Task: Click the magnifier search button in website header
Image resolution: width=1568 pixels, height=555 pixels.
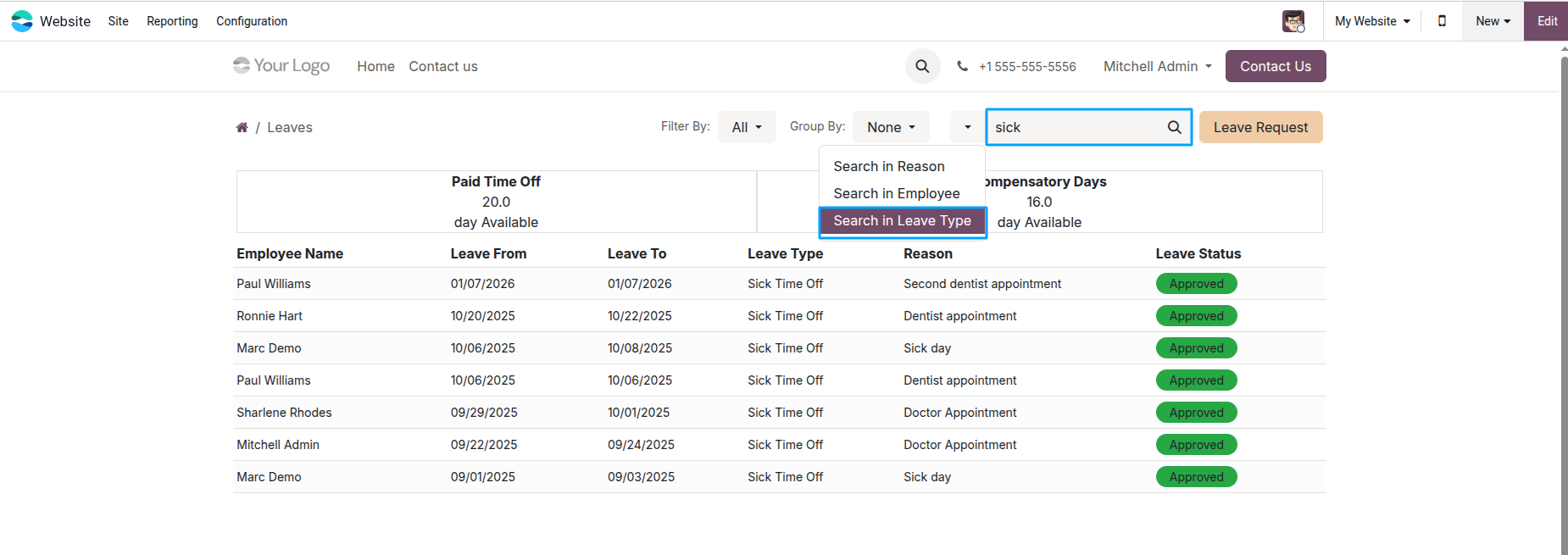Action: point(922,66)
